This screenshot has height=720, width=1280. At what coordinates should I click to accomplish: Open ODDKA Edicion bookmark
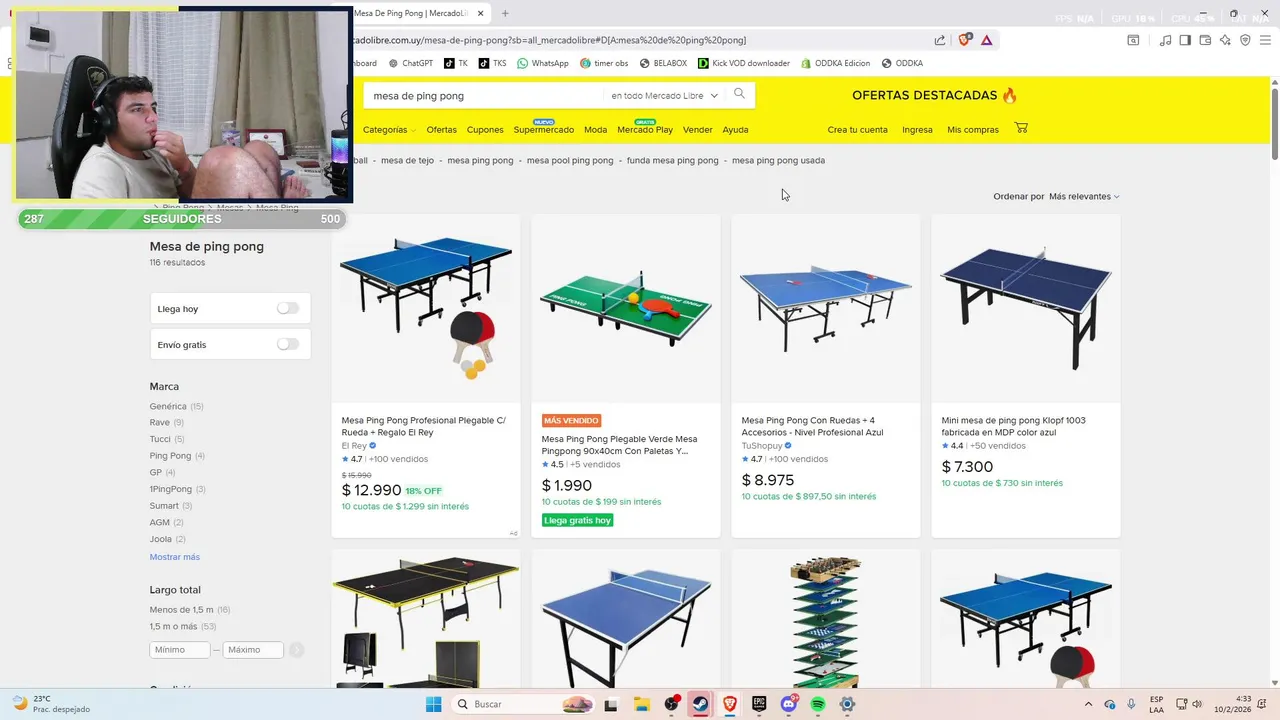point(836,63)
